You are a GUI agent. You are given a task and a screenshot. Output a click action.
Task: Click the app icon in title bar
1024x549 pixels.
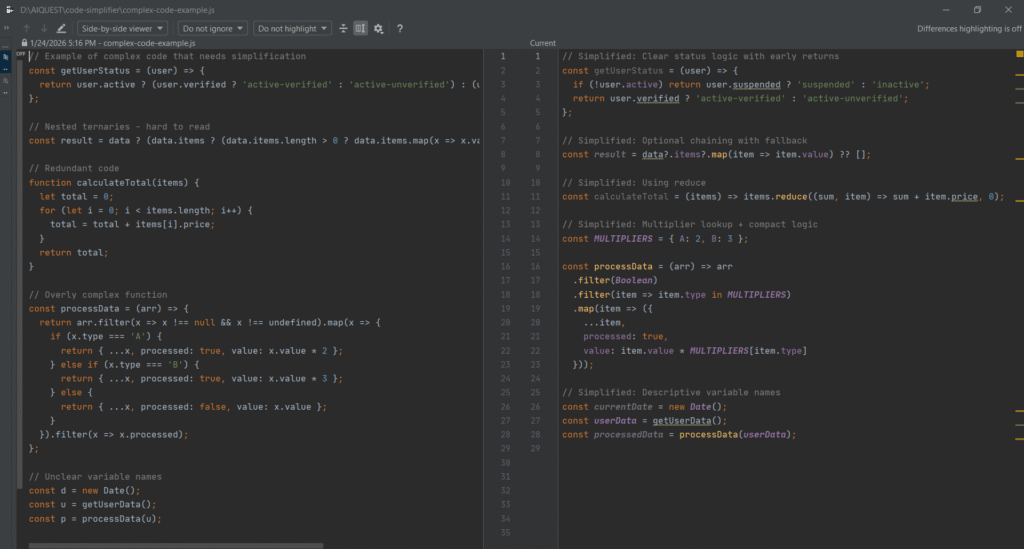[11, 9]
